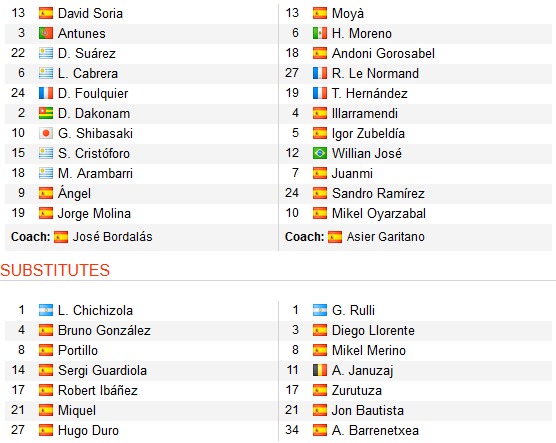
Task: Click Mexico flag beside H. Moreno
Action: click(319, 33)
